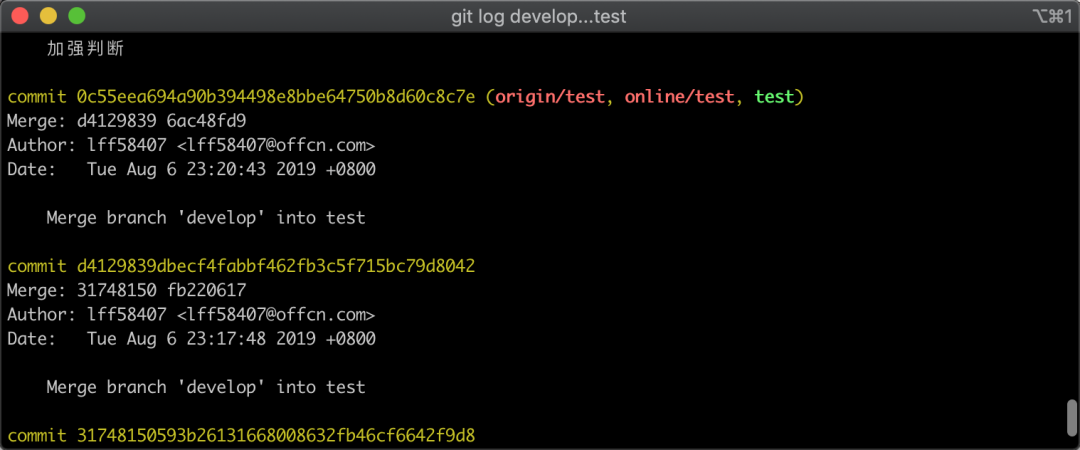Click the first 'Merge branch develop into test' message
Screen dimensions: 1080x450
coord(205,217)
